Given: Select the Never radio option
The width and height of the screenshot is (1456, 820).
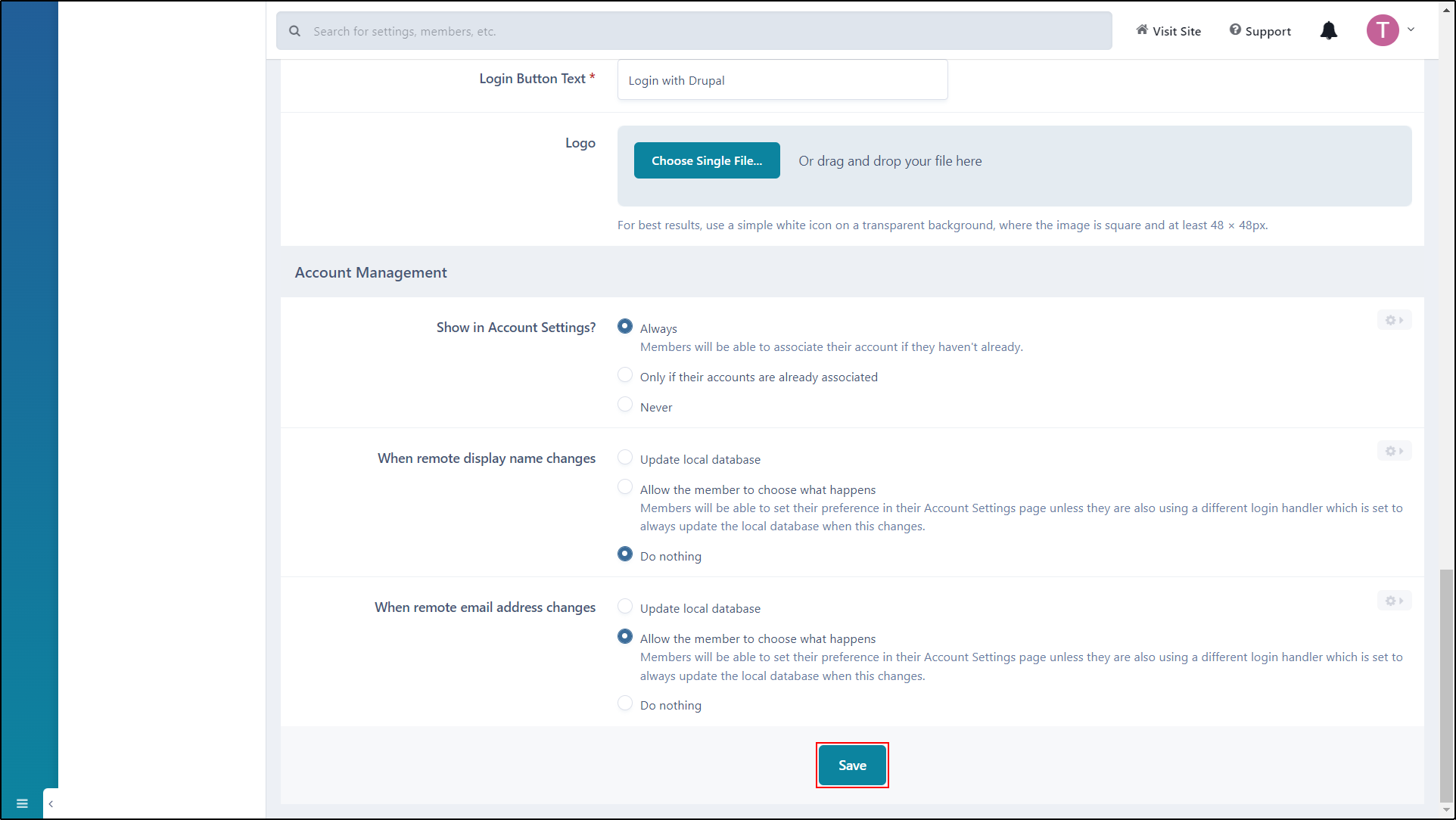Looking at the screenshot, I should pyautogui.click(x=625, y=405).
